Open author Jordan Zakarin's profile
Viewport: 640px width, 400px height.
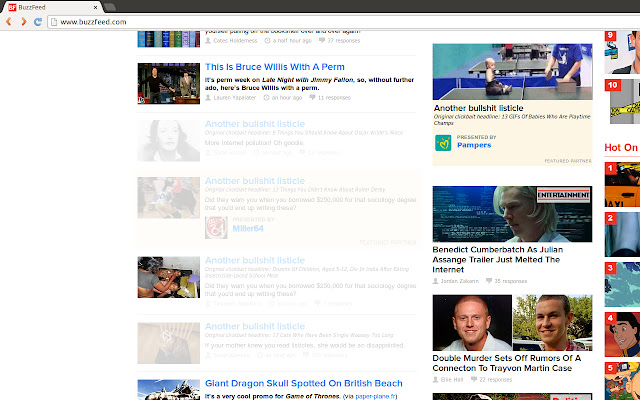[459, 281]
